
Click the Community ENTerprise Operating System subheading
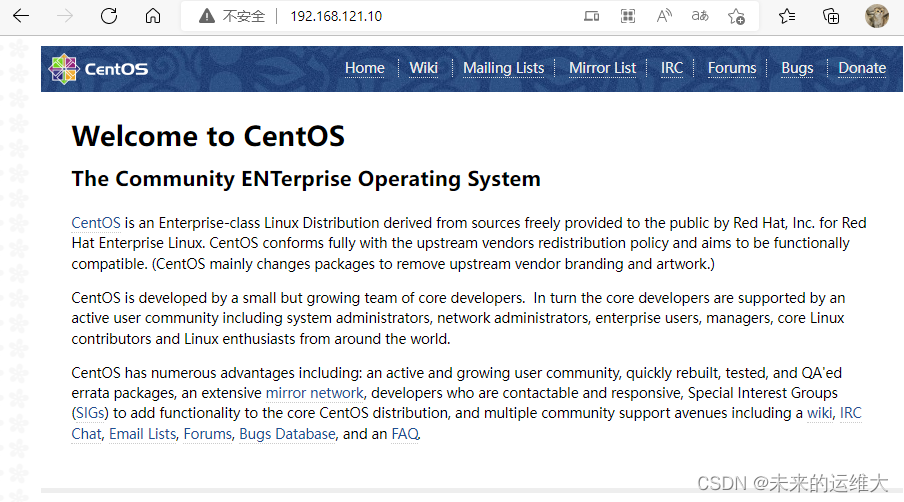tap(306, 179)
